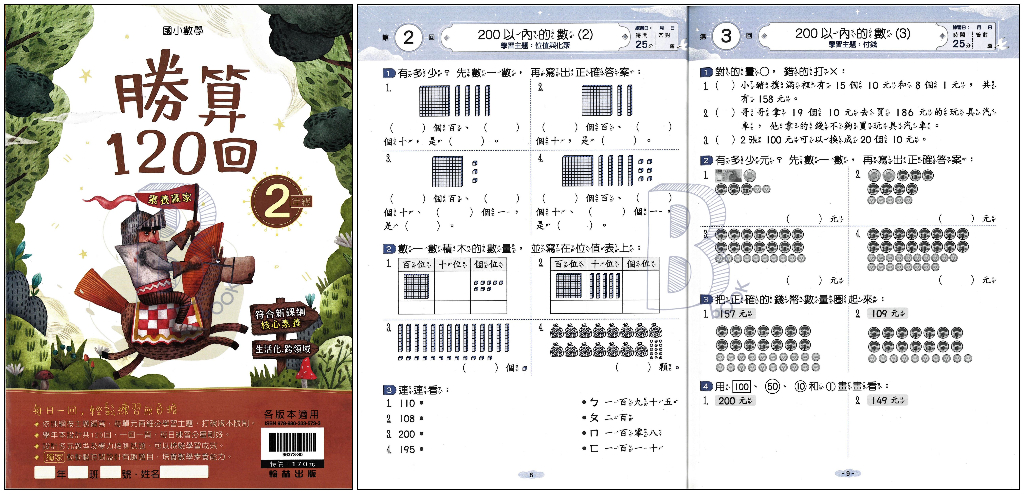Click the circled 50 coin symbol in section 4

tap(771, 386)
